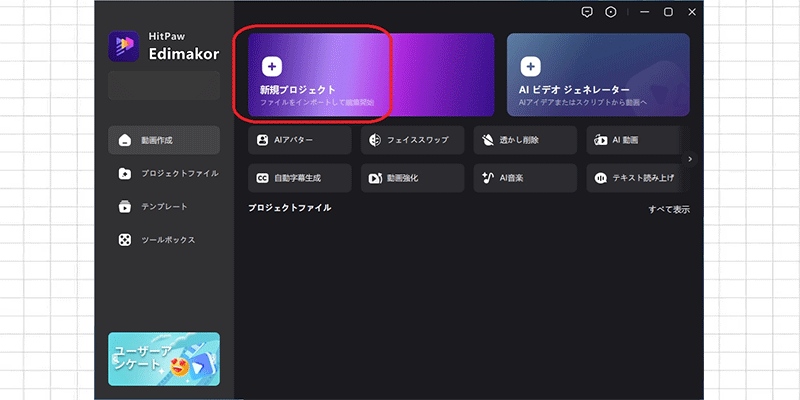Launch the AI音楽 tool
The height and width of the screenshot is (400, 800).
click(x=525, y=178)
